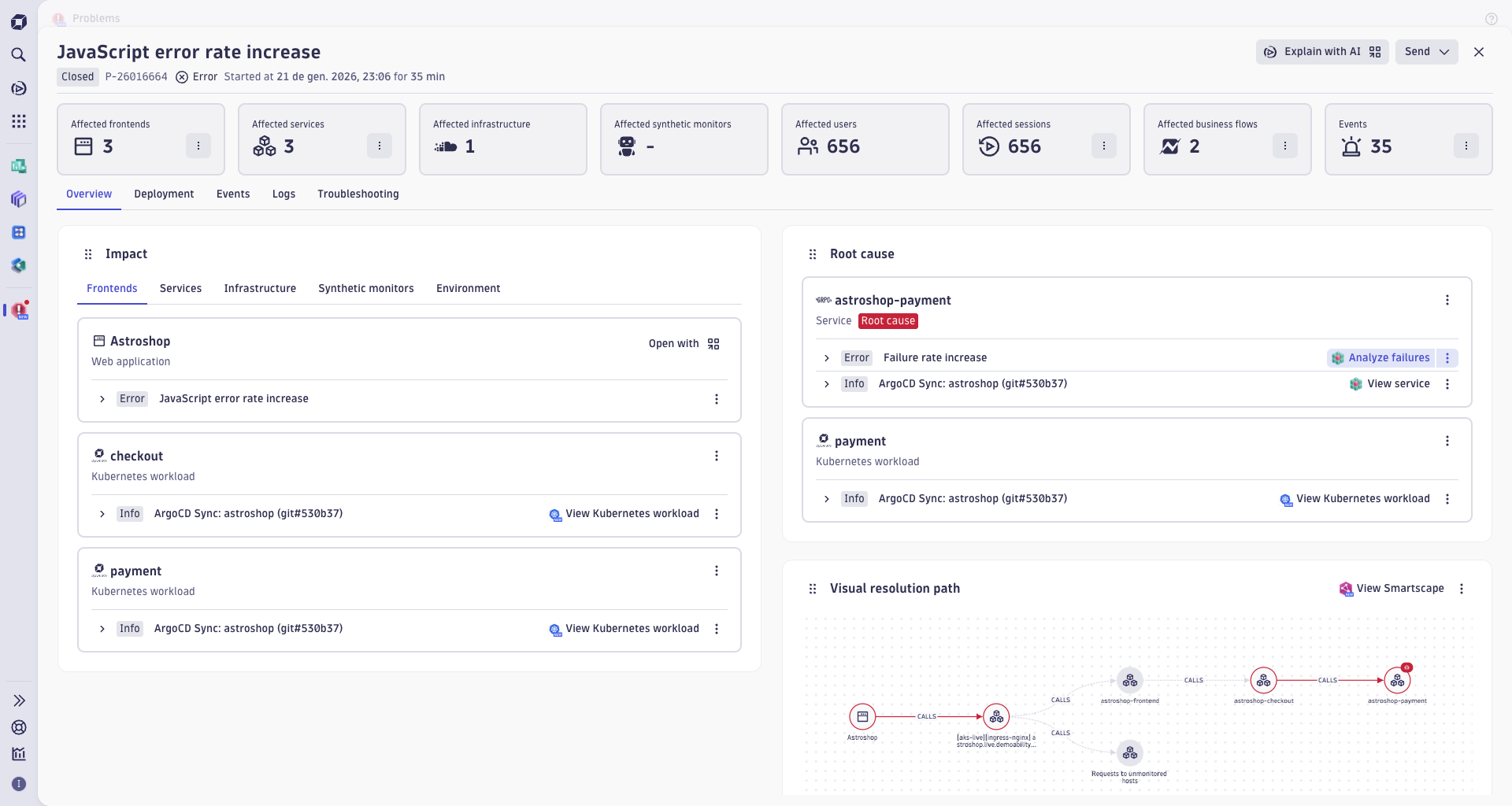Open the apps grid in sidebar
Screen dimensions: 1512x806
point(19,121)
